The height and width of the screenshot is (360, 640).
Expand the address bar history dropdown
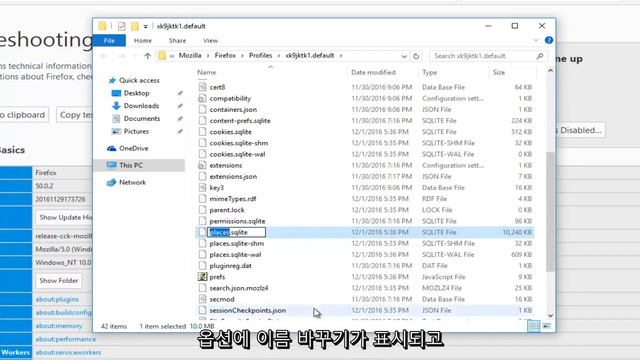[x=404, y=56]
